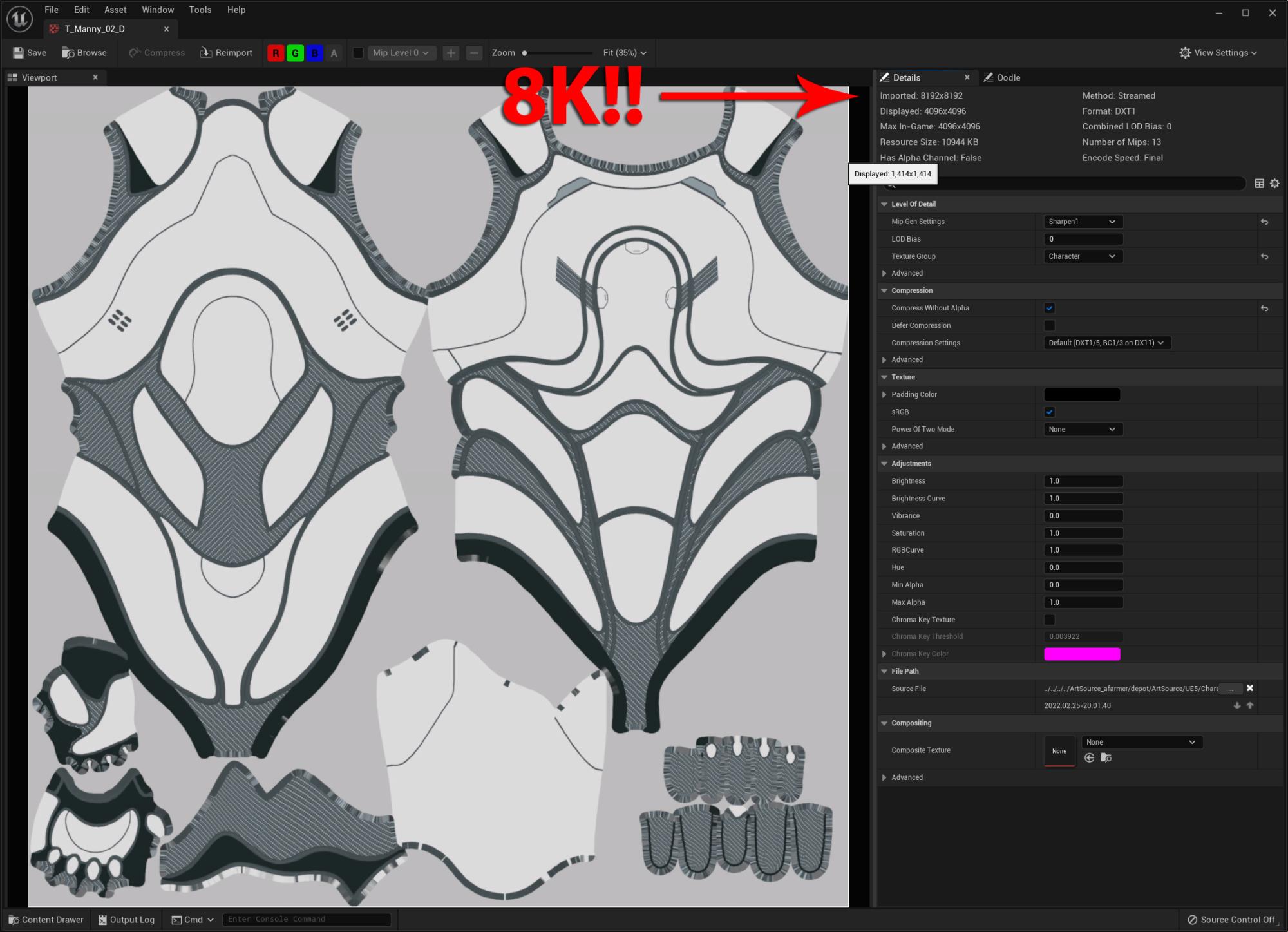Open the Composite Texture None dropdown

[x=1142, y=742]
